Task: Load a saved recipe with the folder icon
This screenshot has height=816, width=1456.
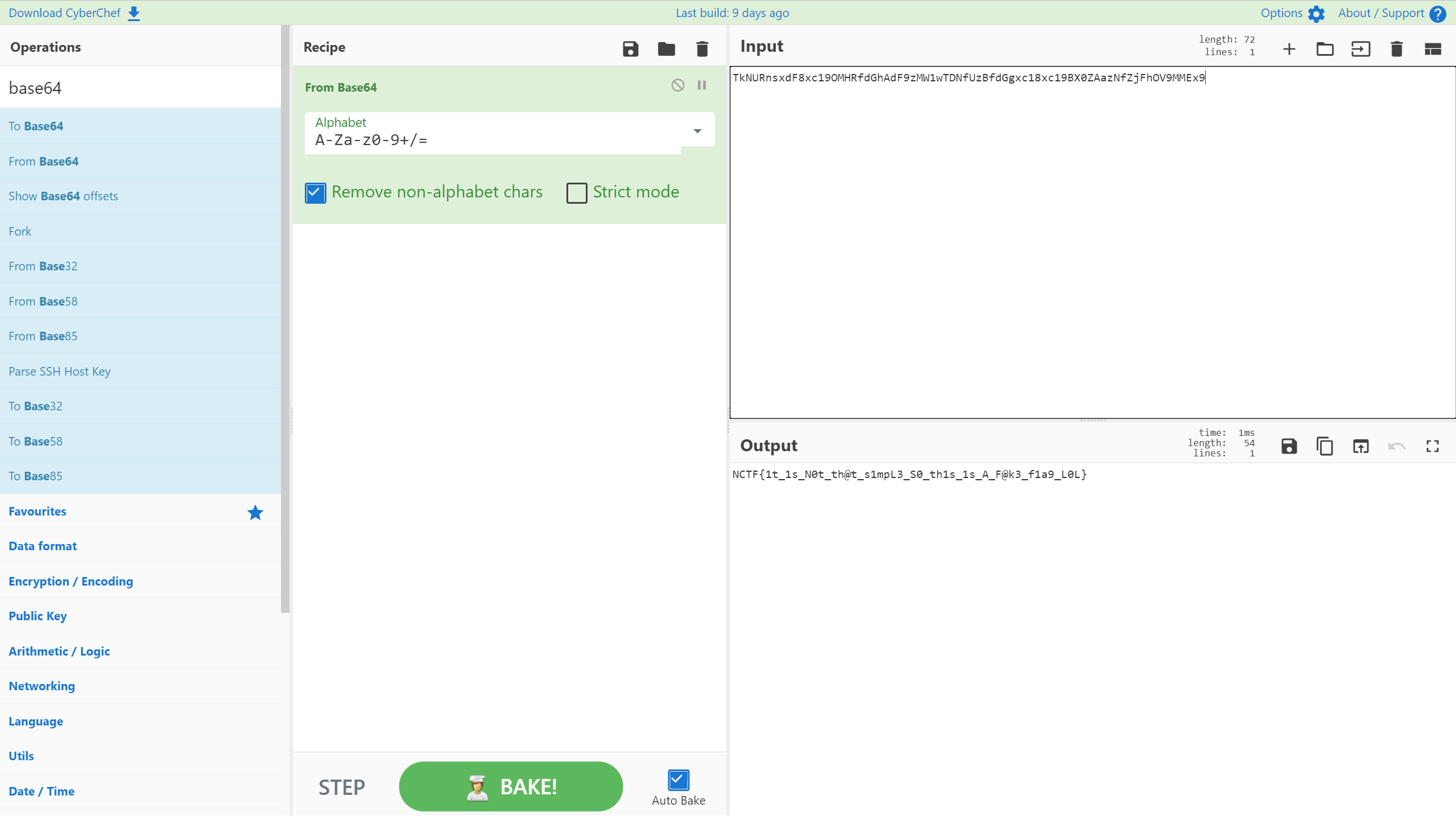Action: tap(666, 49)
